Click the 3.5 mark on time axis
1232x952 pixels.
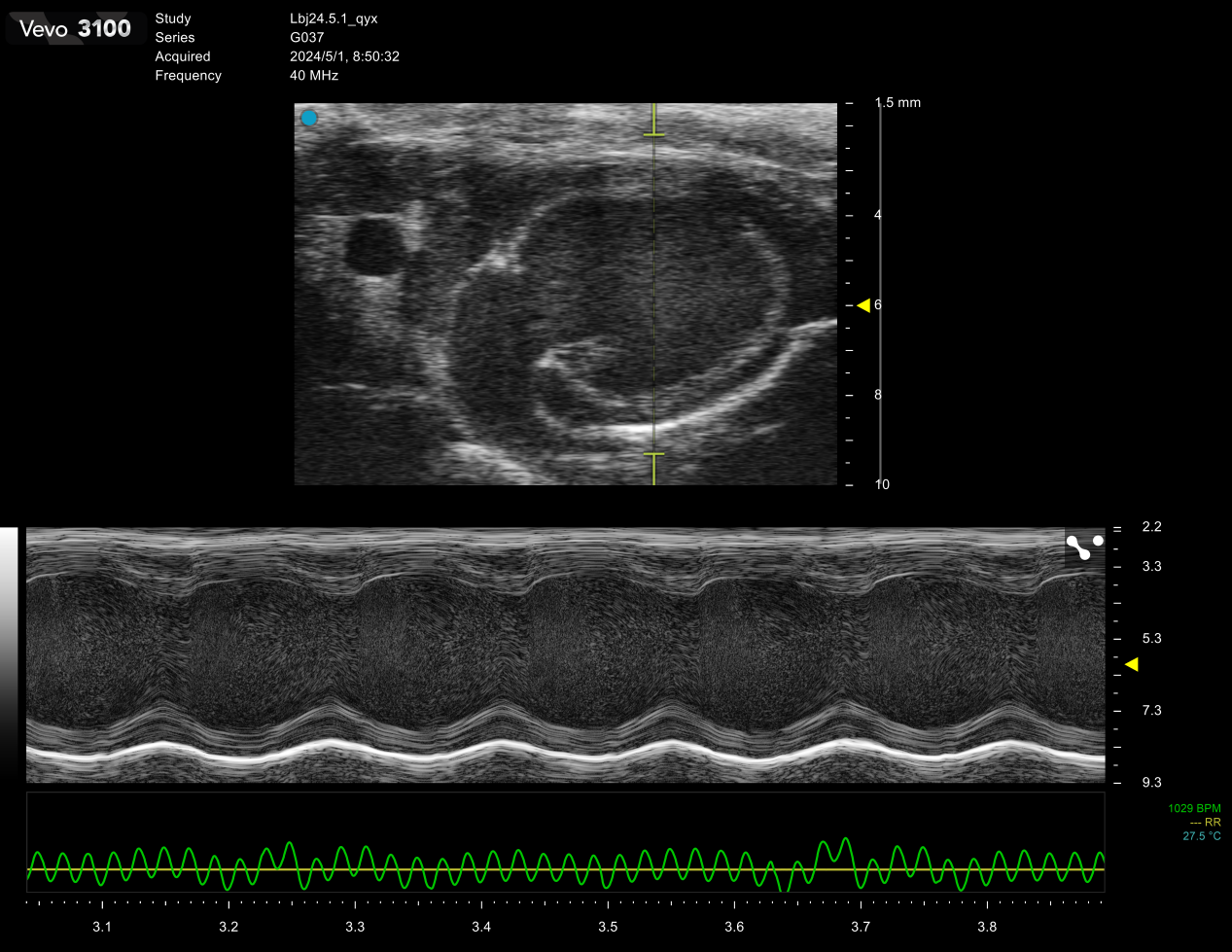(x=608, y=927)
